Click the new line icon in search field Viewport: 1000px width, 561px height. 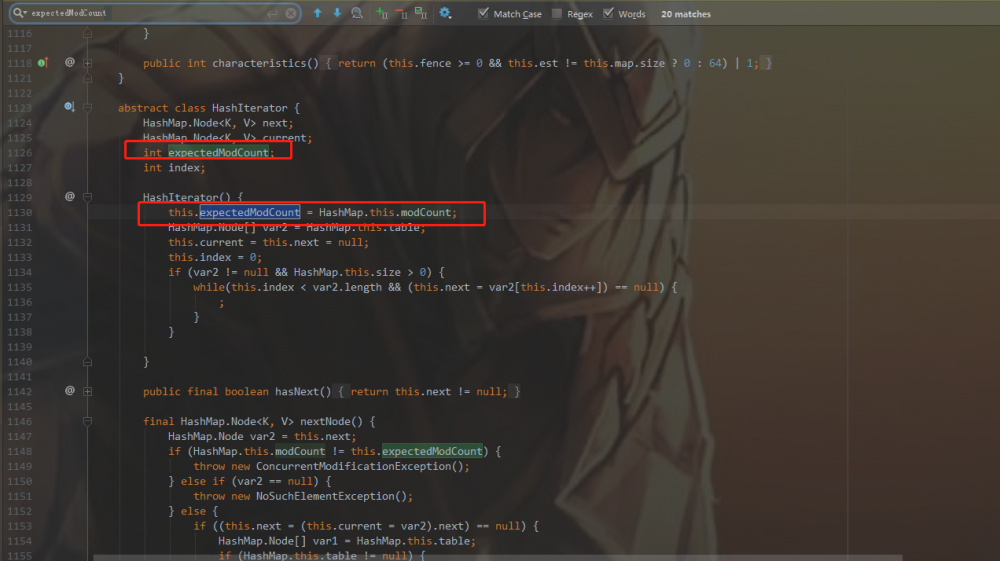click(x=272, y=13)
